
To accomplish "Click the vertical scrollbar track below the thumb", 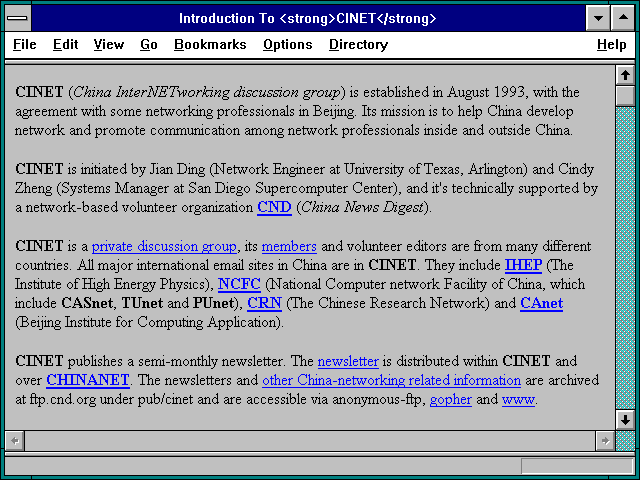I will click(x=625, y=258).
